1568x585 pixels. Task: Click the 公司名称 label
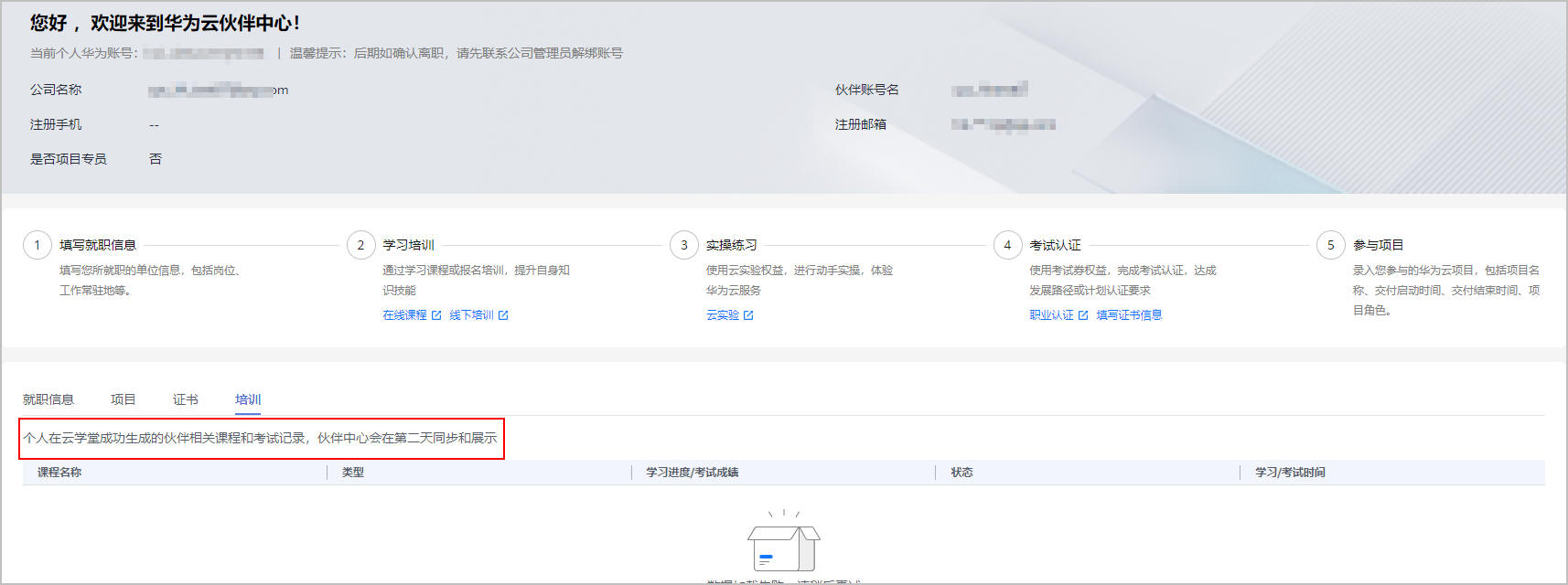(56, 90)
